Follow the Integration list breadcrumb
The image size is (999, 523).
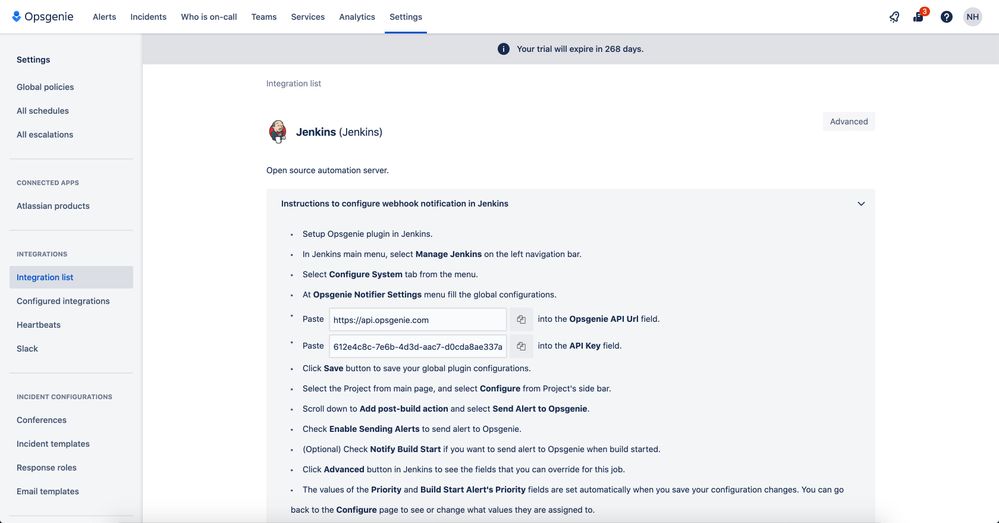294,83
